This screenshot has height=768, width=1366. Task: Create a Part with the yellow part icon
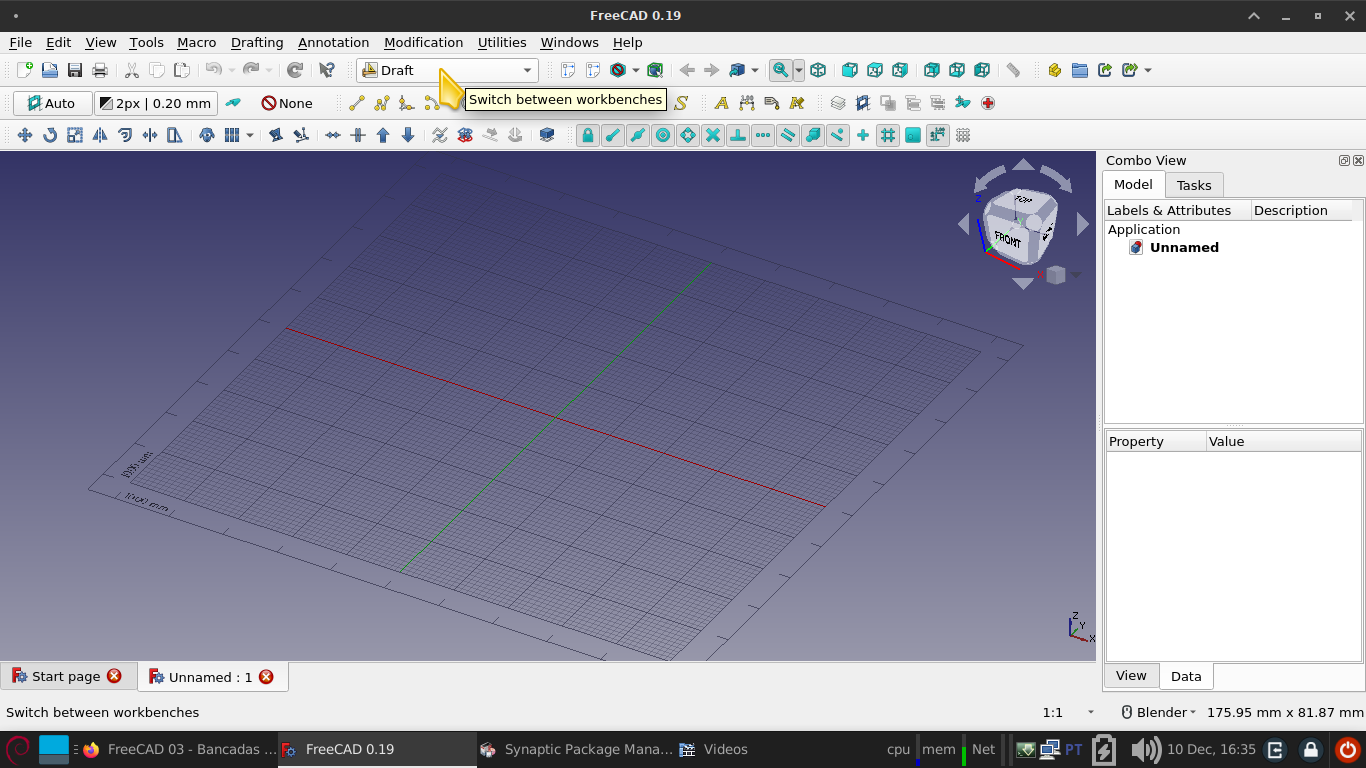(x=1055, y=70)
